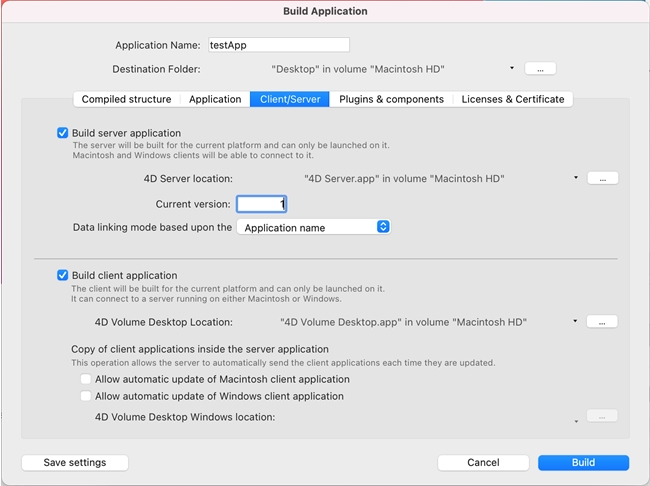Switch to the Application tab

click(215, 99)
